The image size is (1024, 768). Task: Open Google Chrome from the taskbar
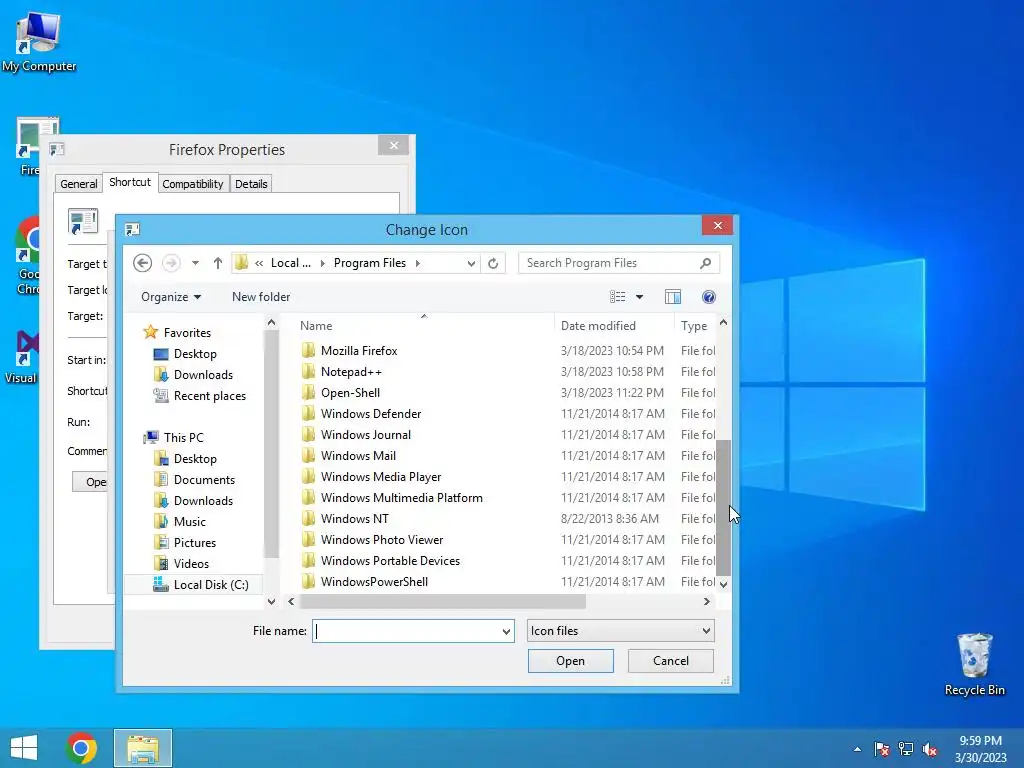coord(81,748)
